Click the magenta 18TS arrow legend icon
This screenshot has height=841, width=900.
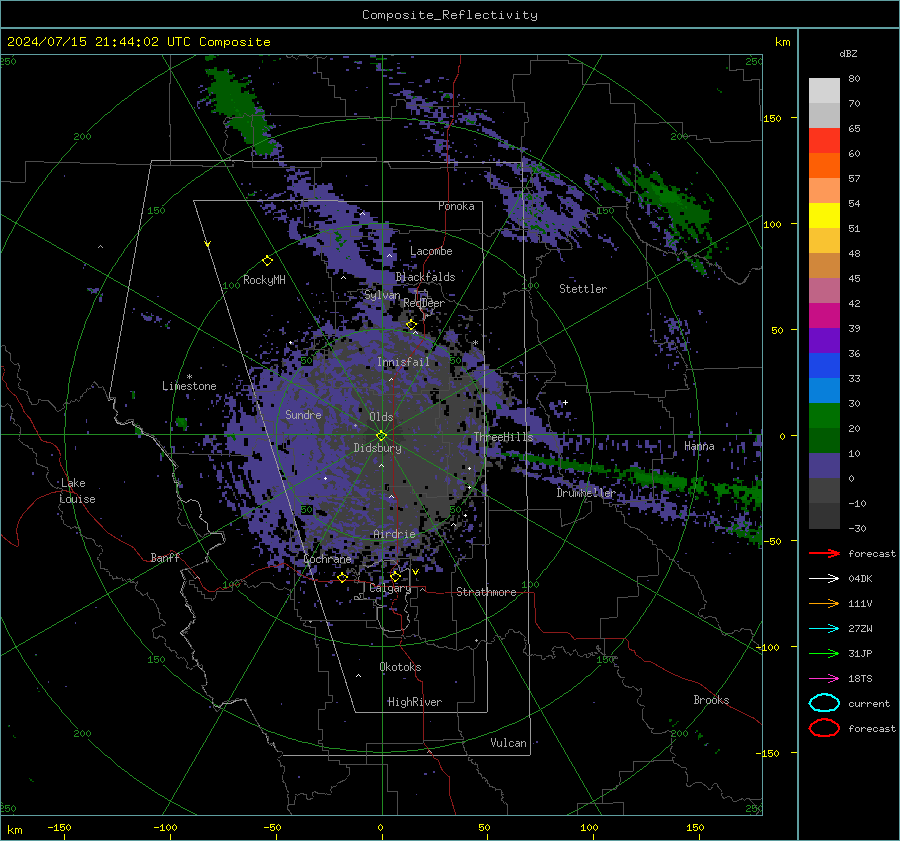(824, 679)
